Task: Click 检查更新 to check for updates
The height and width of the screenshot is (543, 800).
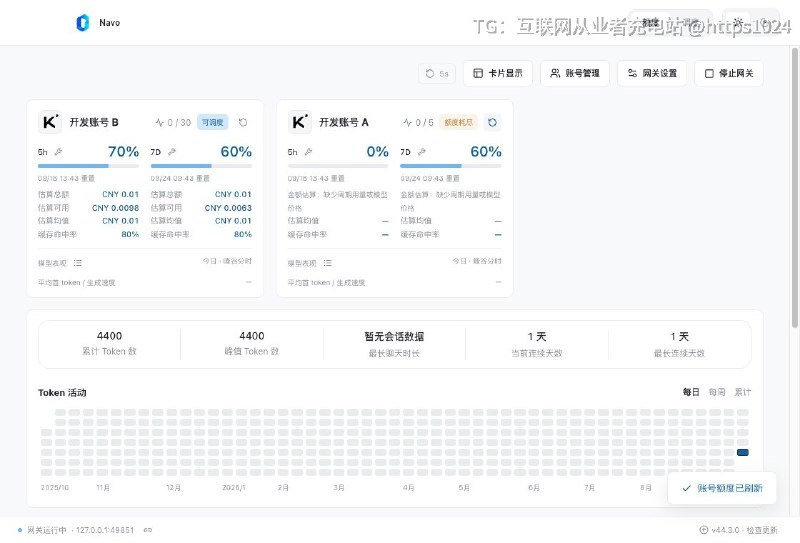Action: coord(761,530)
